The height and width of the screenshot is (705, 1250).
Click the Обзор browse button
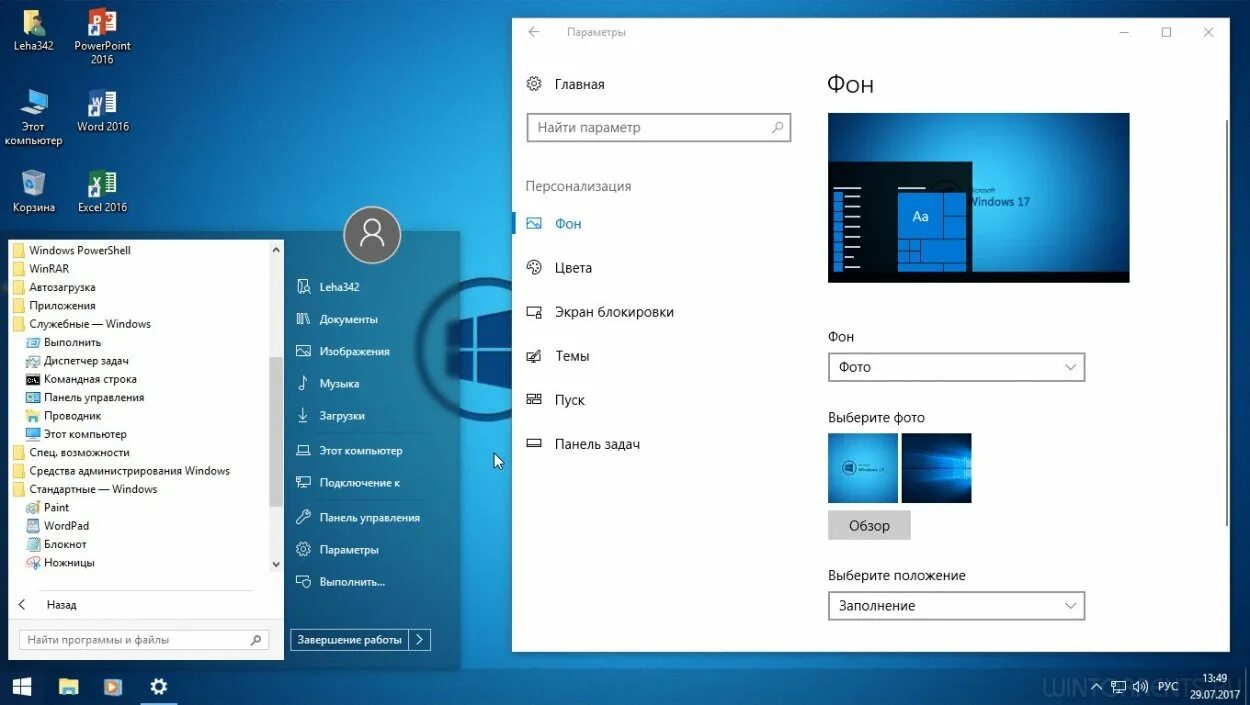coord(869,525)
